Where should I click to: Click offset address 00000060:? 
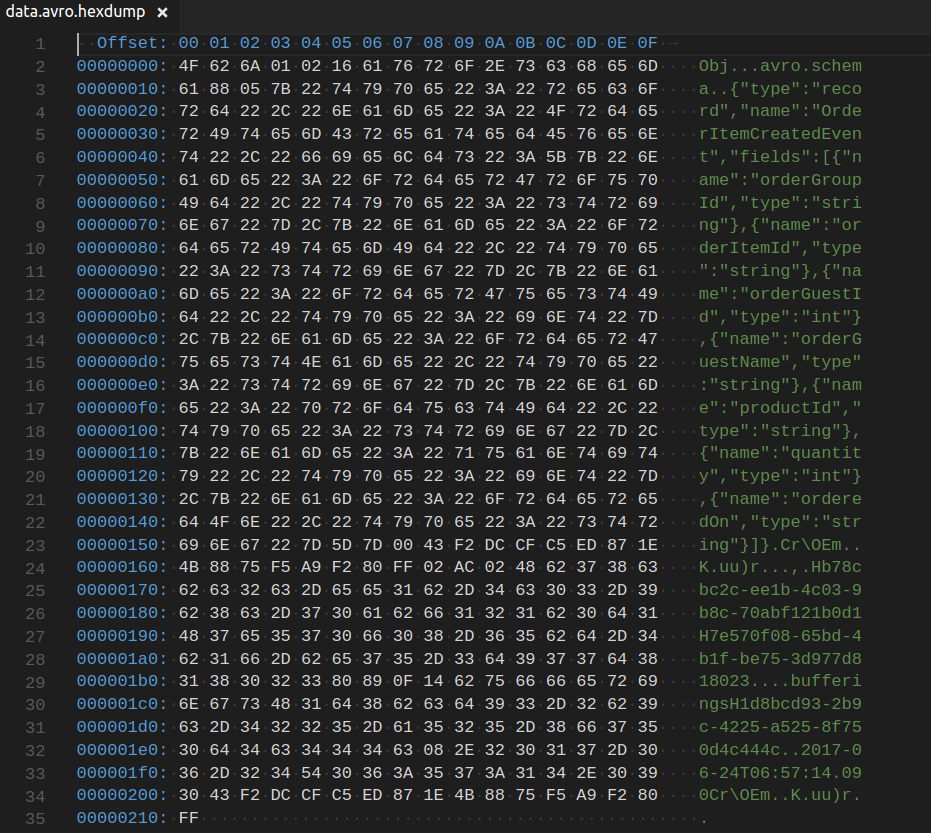click(122, 203)
